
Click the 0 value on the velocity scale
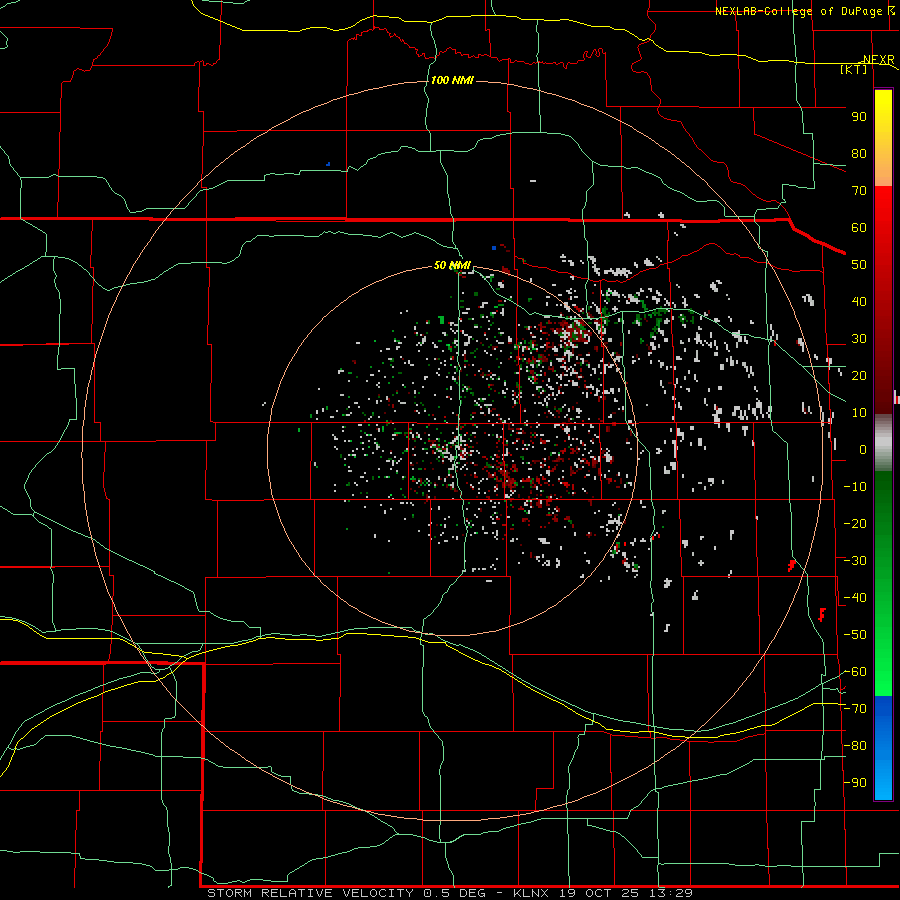point(863,449)
